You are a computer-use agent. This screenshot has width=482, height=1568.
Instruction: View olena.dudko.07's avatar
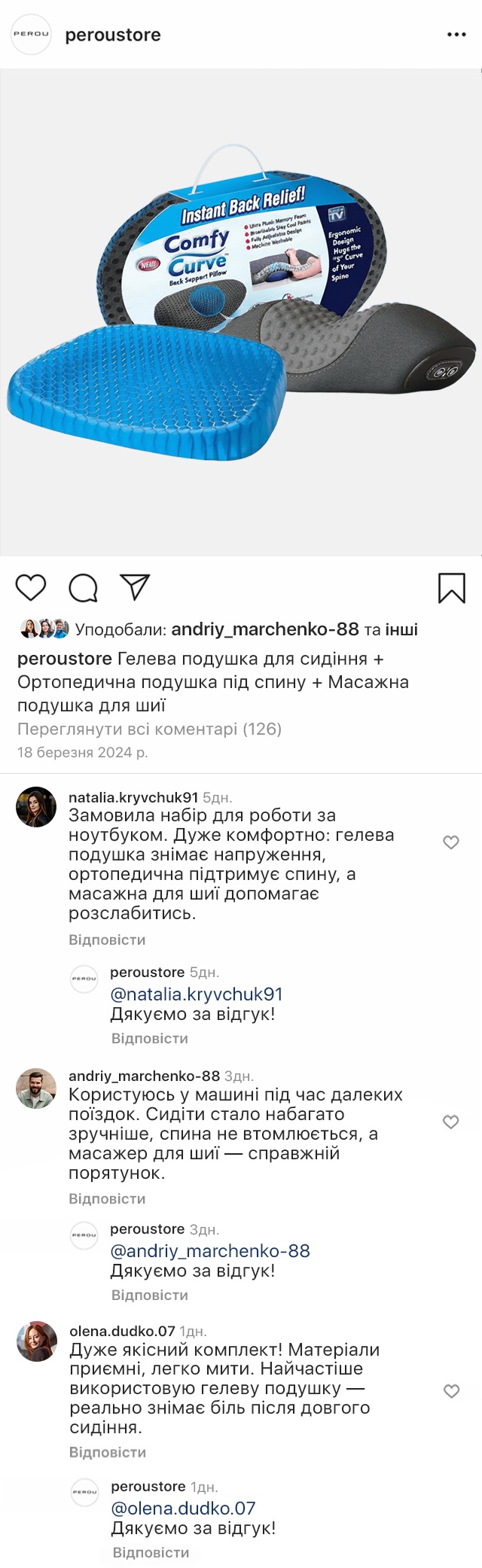point(37,1341)
